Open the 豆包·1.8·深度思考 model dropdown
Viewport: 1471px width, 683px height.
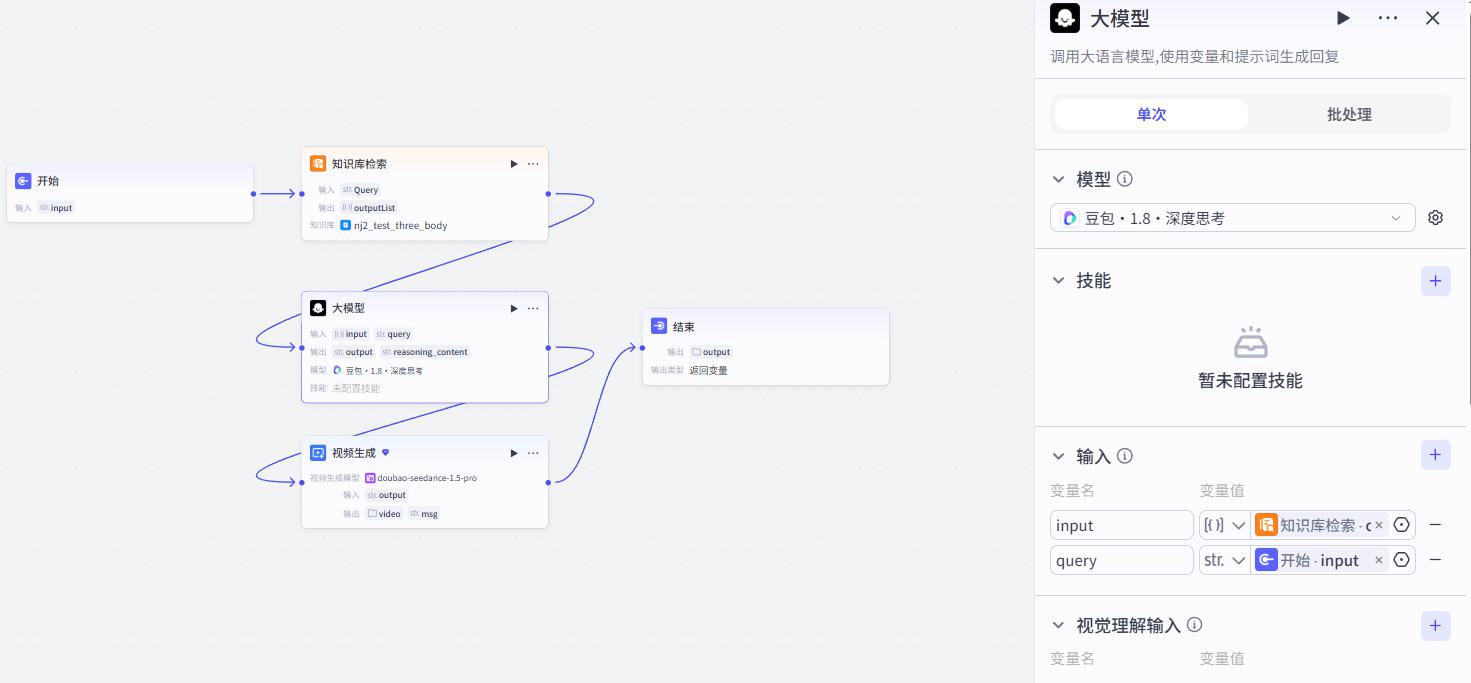(x=1232, y=218)
